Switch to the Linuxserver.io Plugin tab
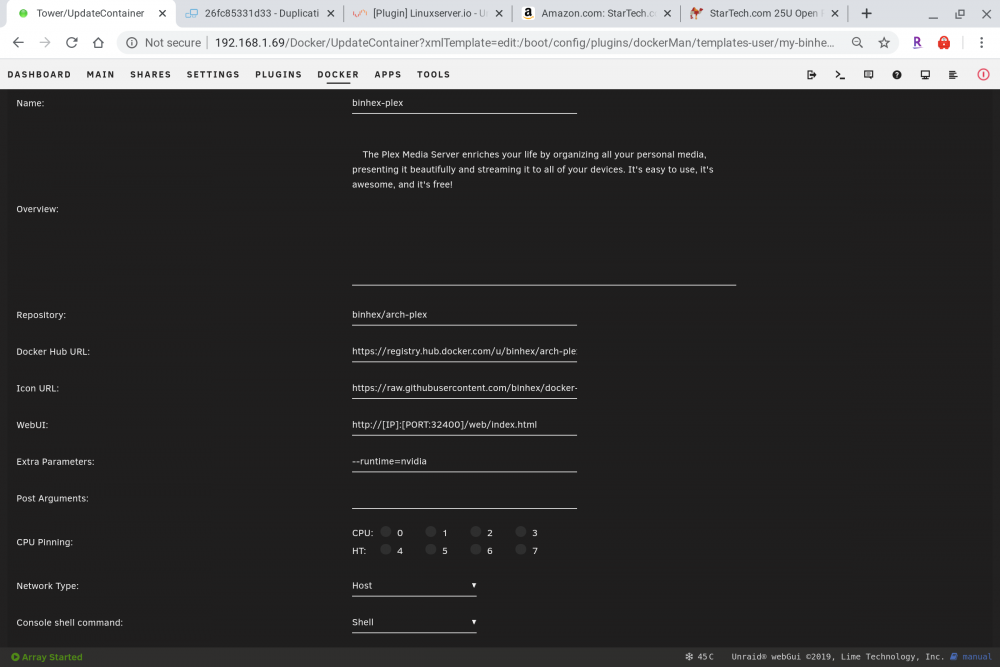The height and width of the screenshot is (667, 1000). [x=430, y=13]
